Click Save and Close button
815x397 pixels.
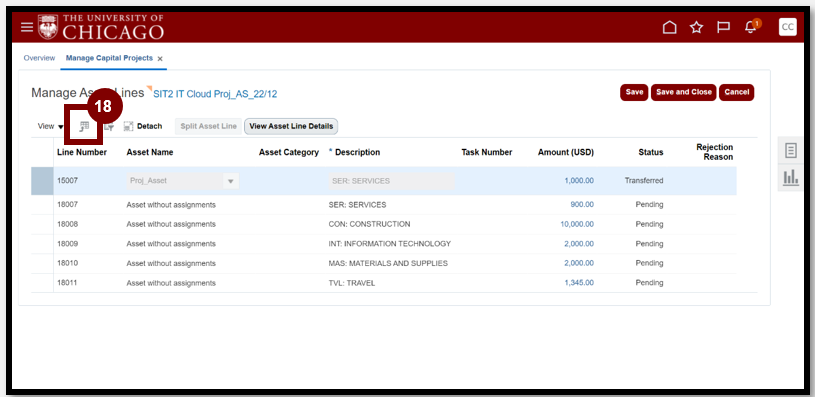[683, 92]
